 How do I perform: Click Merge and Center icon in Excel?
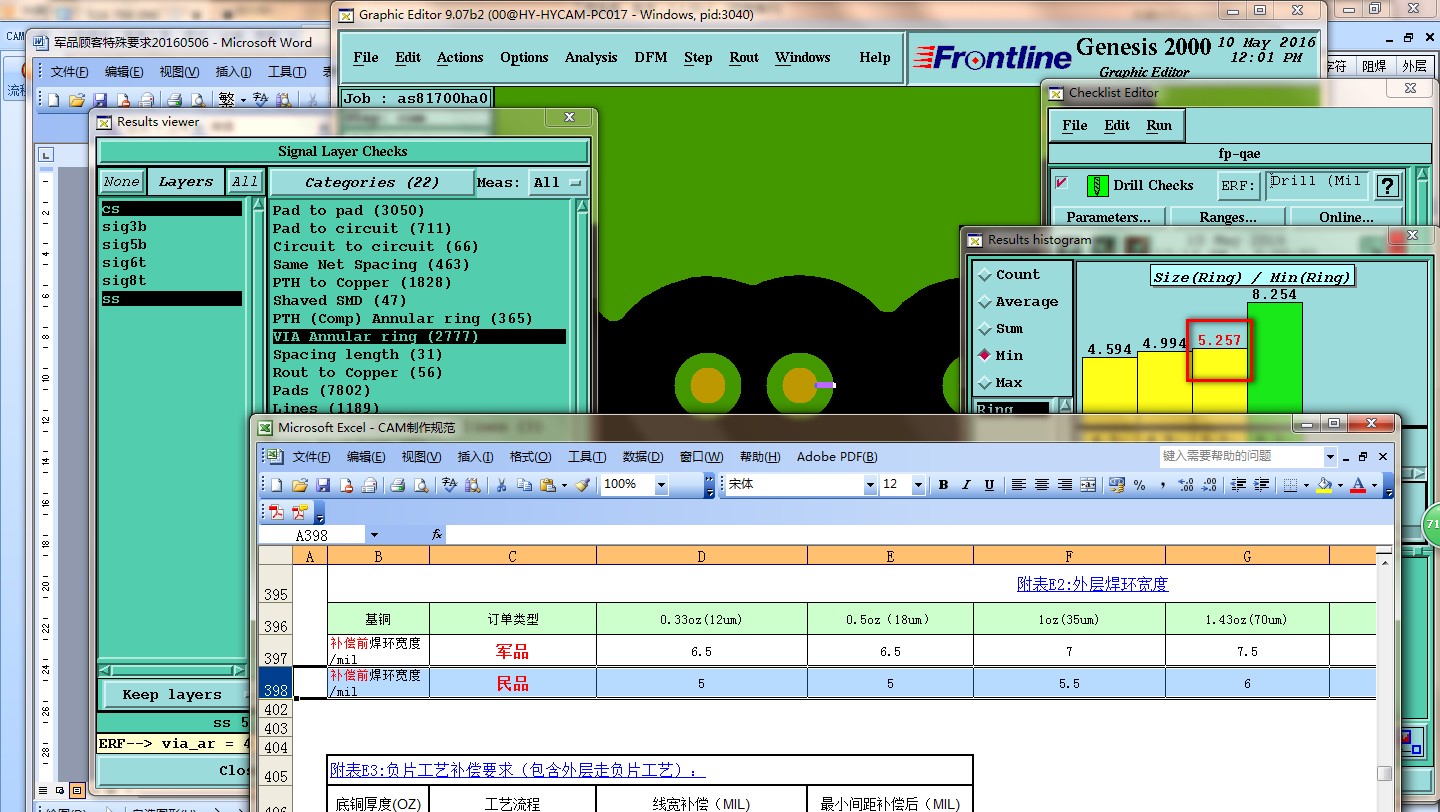pyautogui.click(x=1088, y=485)
